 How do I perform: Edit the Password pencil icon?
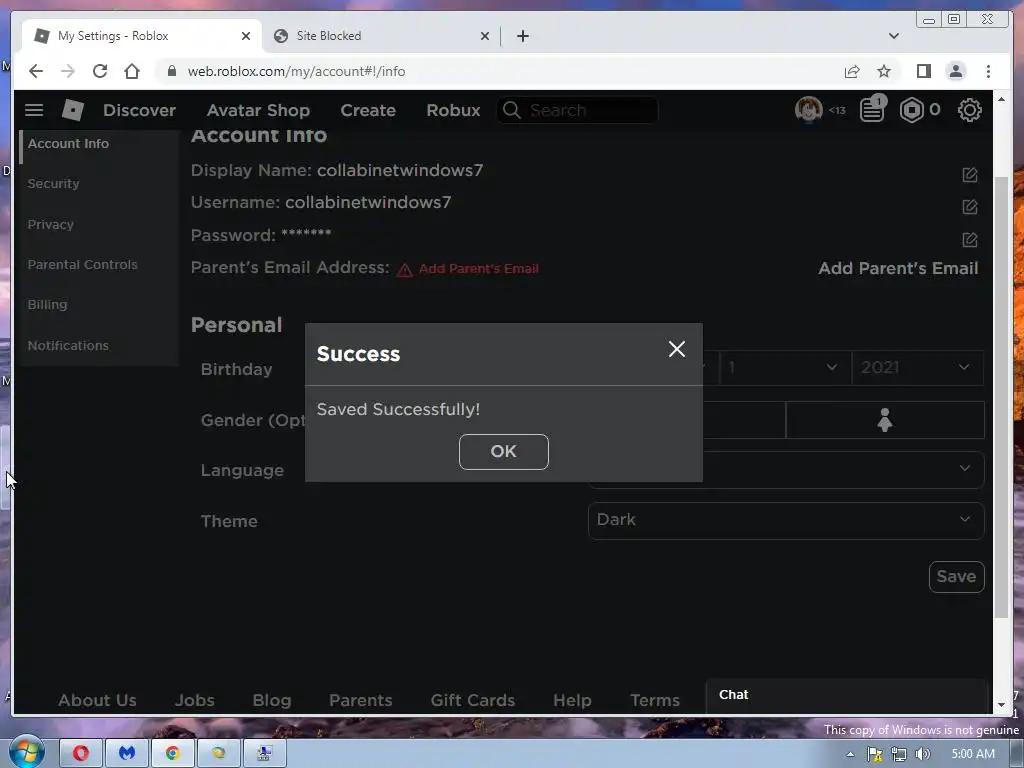[969, 239]
